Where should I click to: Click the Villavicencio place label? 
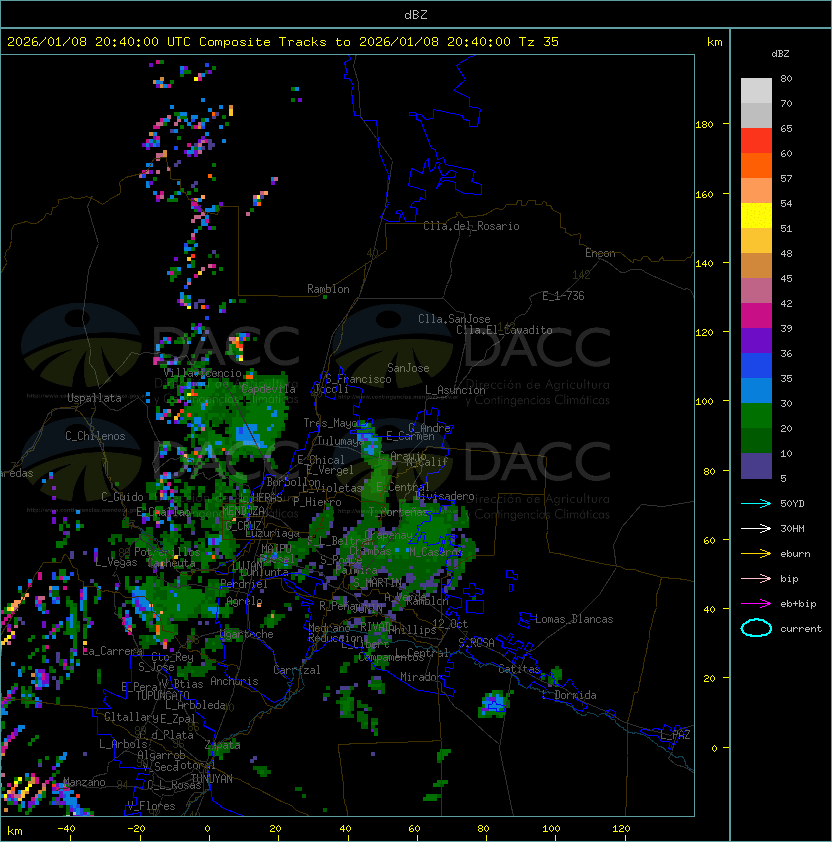pos(202,373)
